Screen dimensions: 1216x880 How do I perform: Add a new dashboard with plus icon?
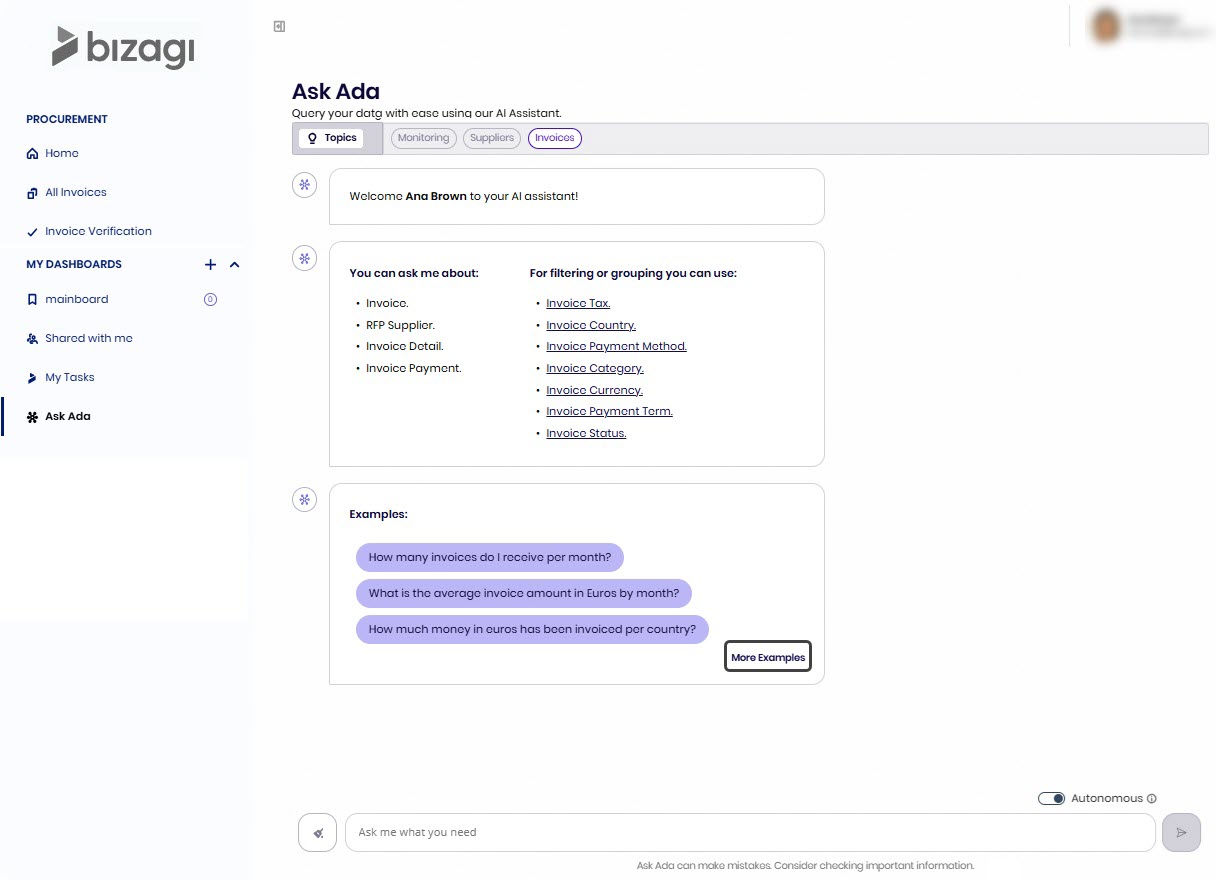210,265
